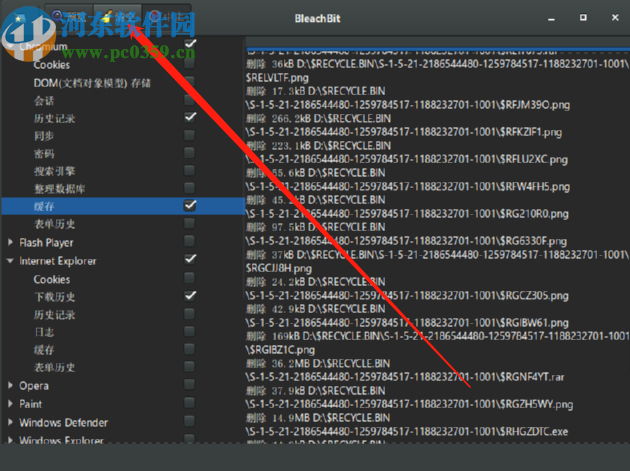Maximize the BleachBit window

point(583,18)
